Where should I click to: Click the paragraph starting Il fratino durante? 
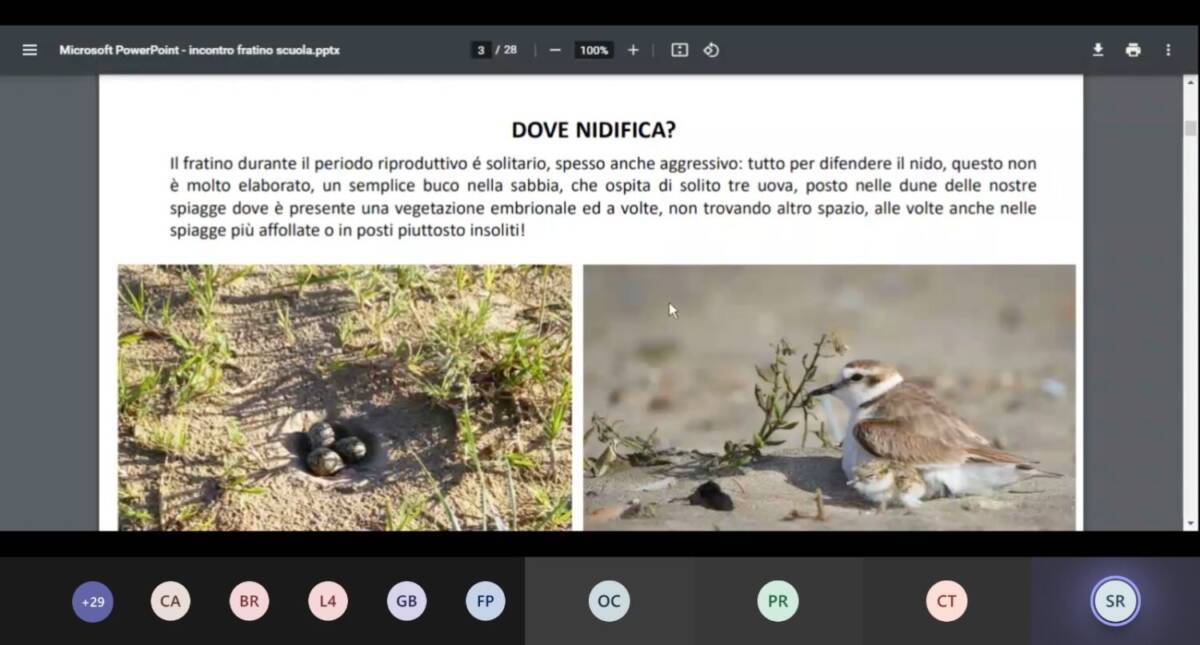[603, 197]
